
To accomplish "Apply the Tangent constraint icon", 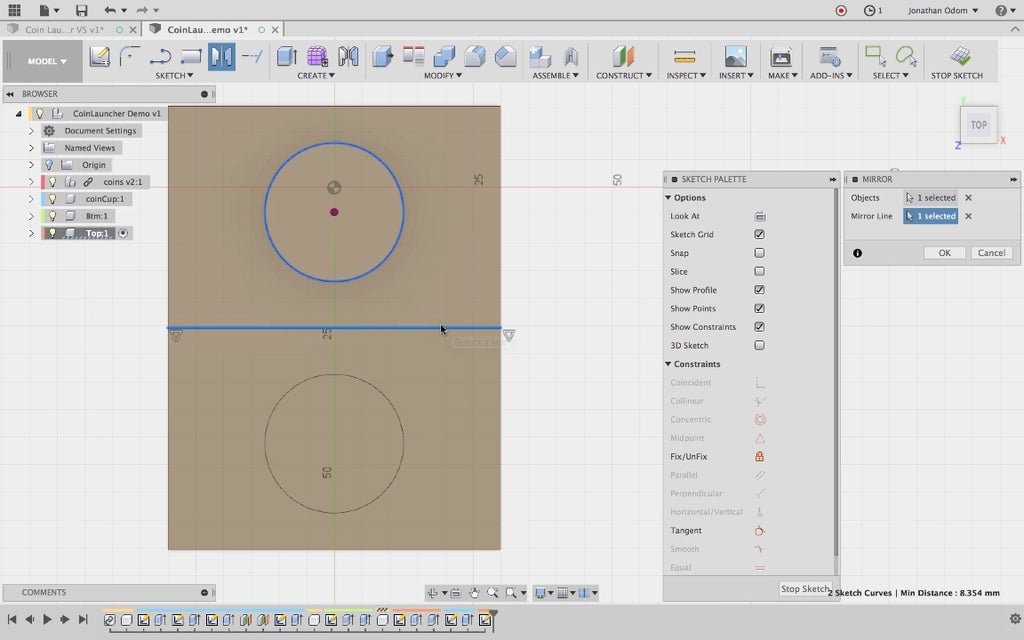I will pos(760,530).
